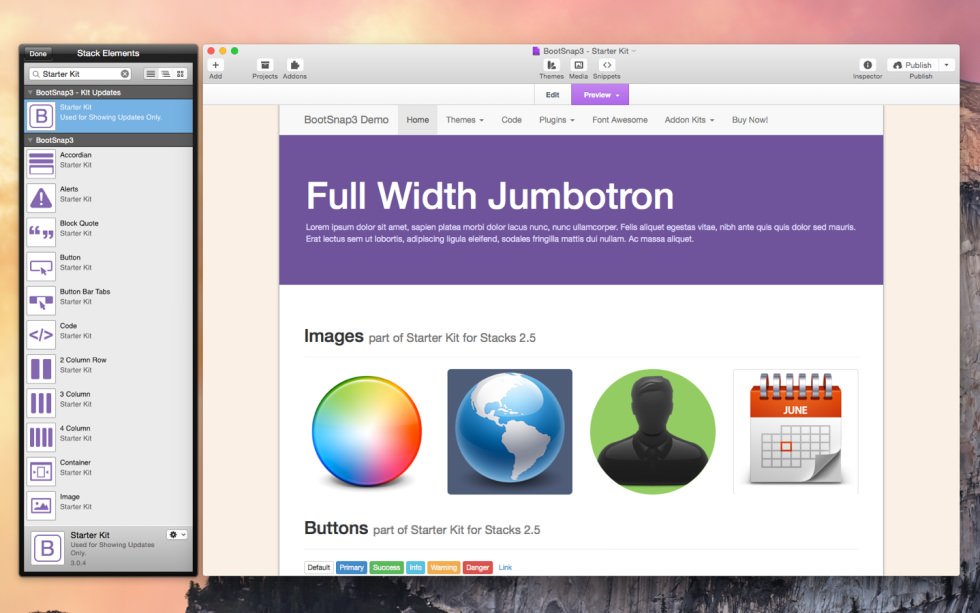Viewport: 980px width, 613px height.
Task: Clear the Starter Kit search text
Action: (x=125, y=74)
